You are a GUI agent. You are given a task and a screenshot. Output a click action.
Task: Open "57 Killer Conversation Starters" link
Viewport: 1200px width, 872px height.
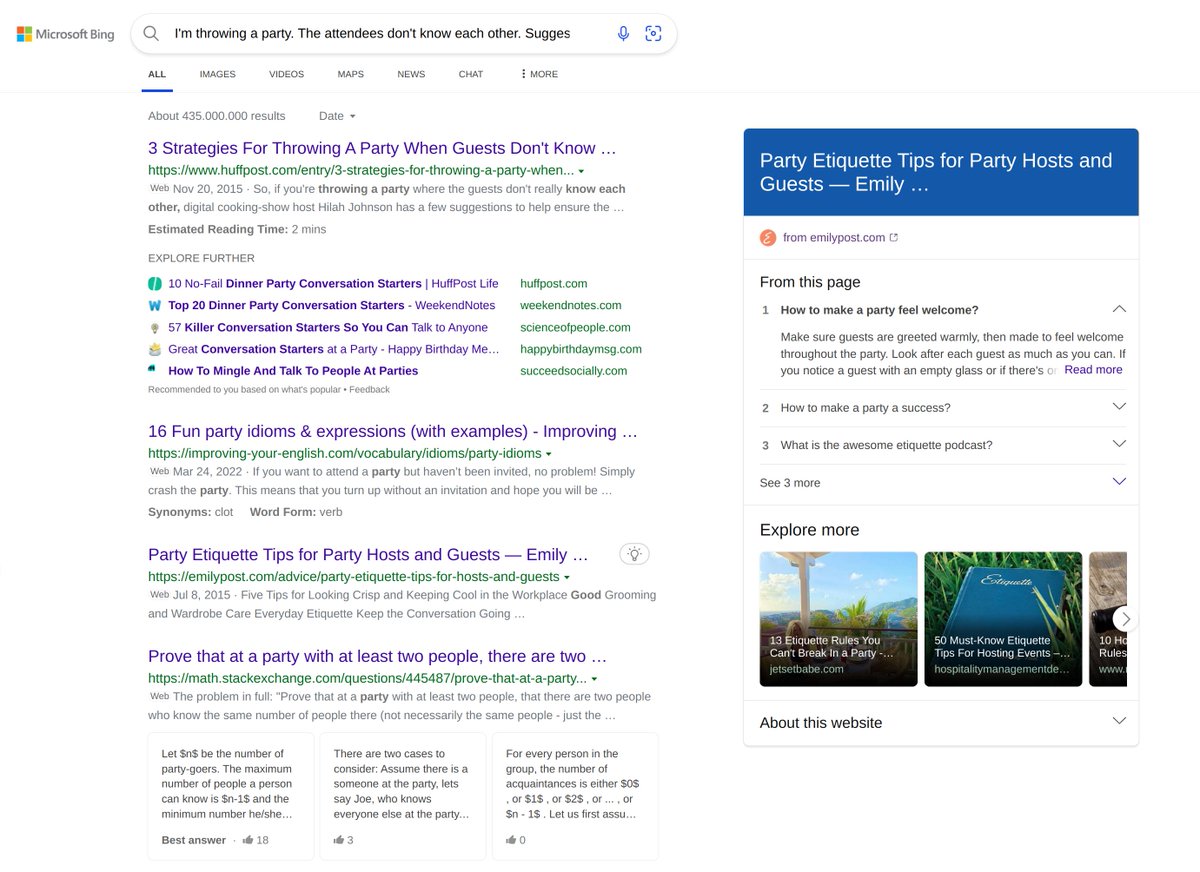pyautogui.click(x=328, y=328)
